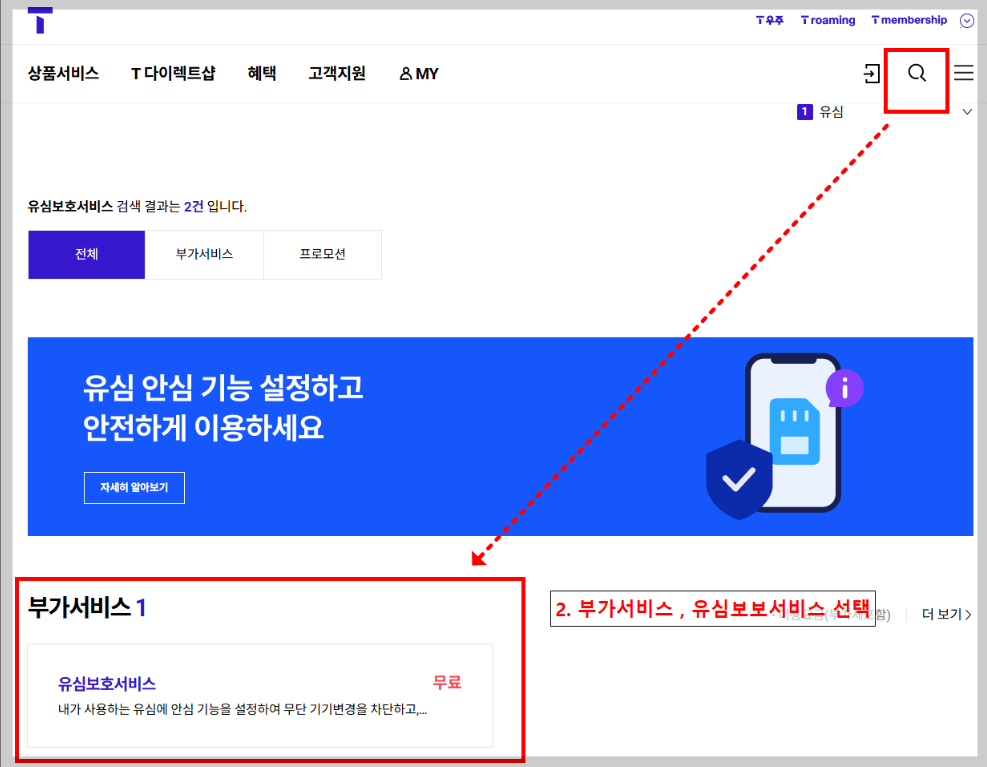Open the hamburger menu icon

pos(963,73)
